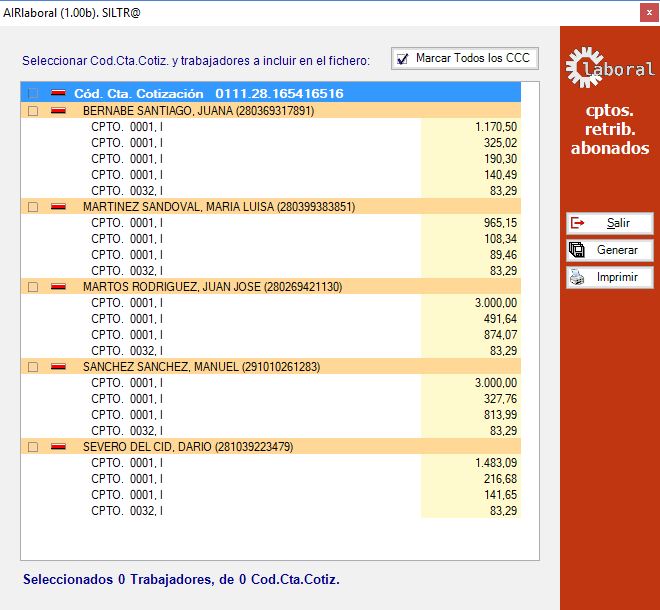Click the amount 141,65

500,495
